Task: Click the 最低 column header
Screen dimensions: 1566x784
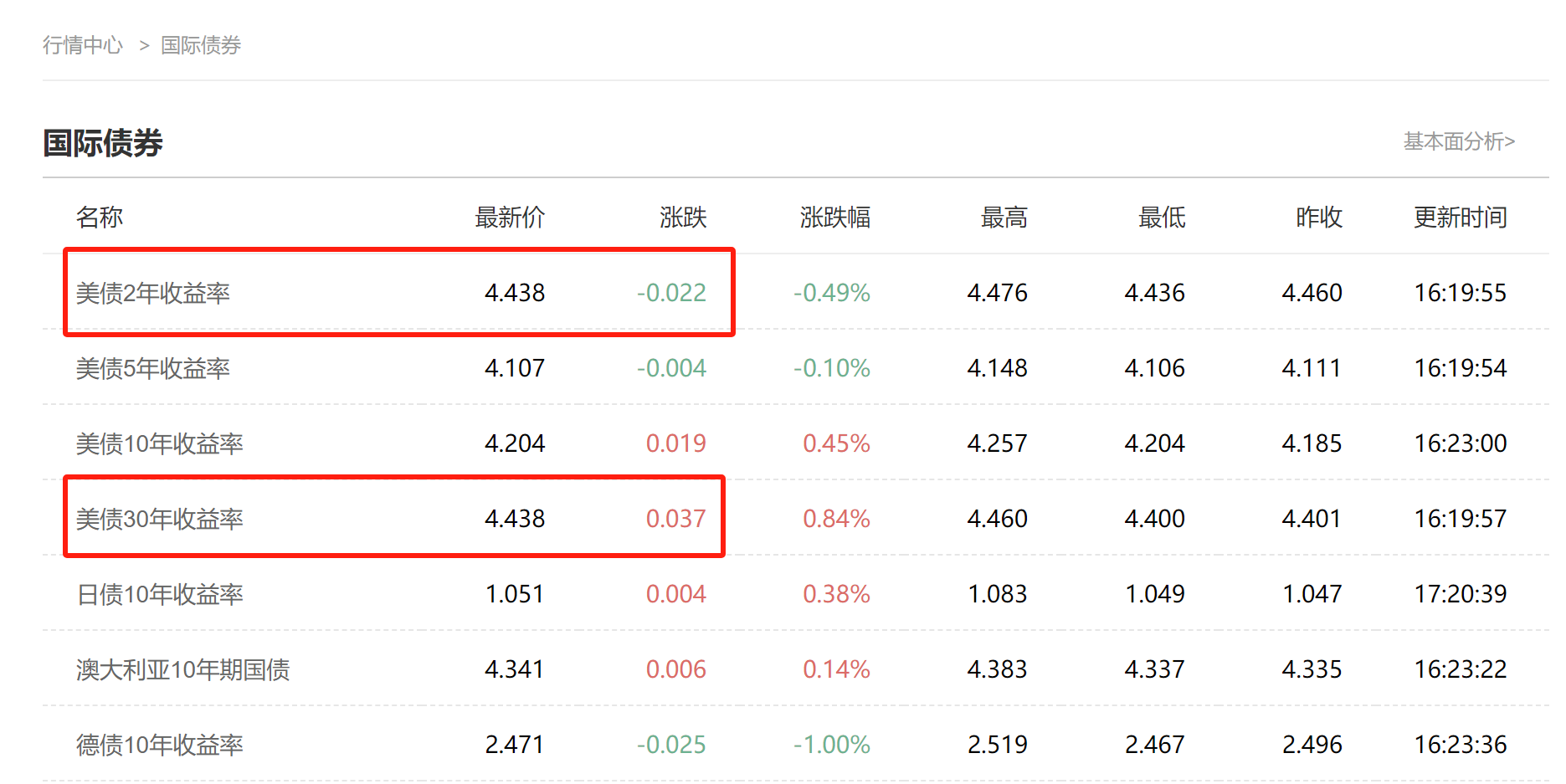Action: 1162,218
